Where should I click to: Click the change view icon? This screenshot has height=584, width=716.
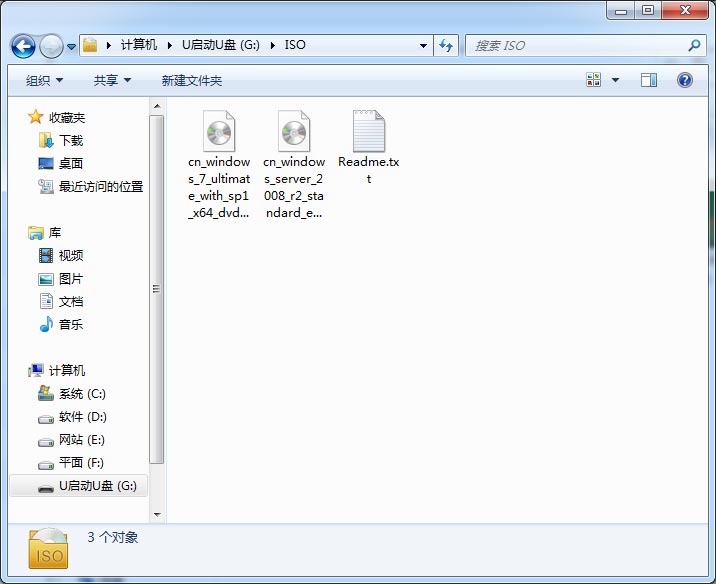coord(594,80)
